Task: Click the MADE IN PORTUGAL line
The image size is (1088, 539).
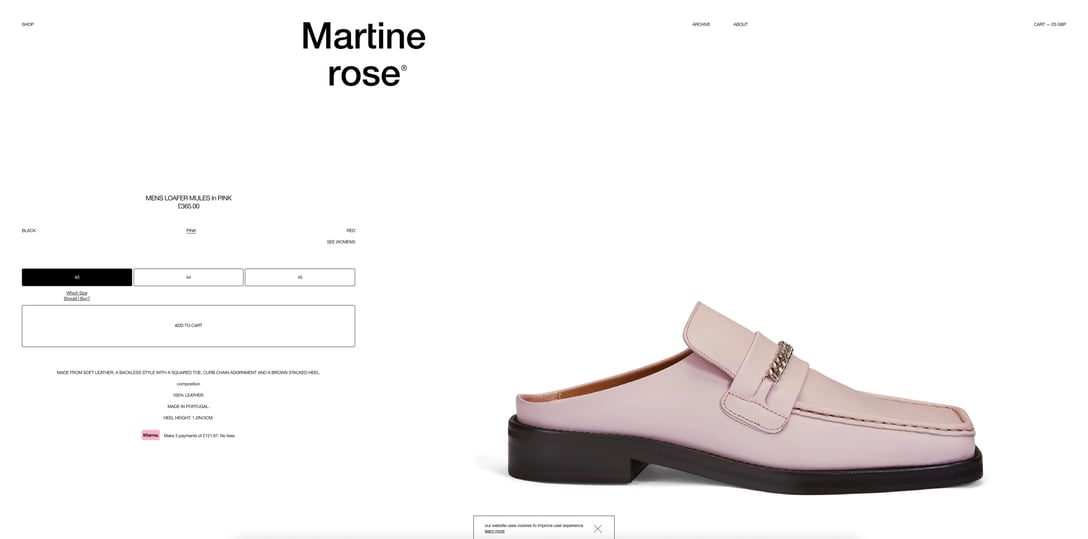Action: click(x=188, y=407)
